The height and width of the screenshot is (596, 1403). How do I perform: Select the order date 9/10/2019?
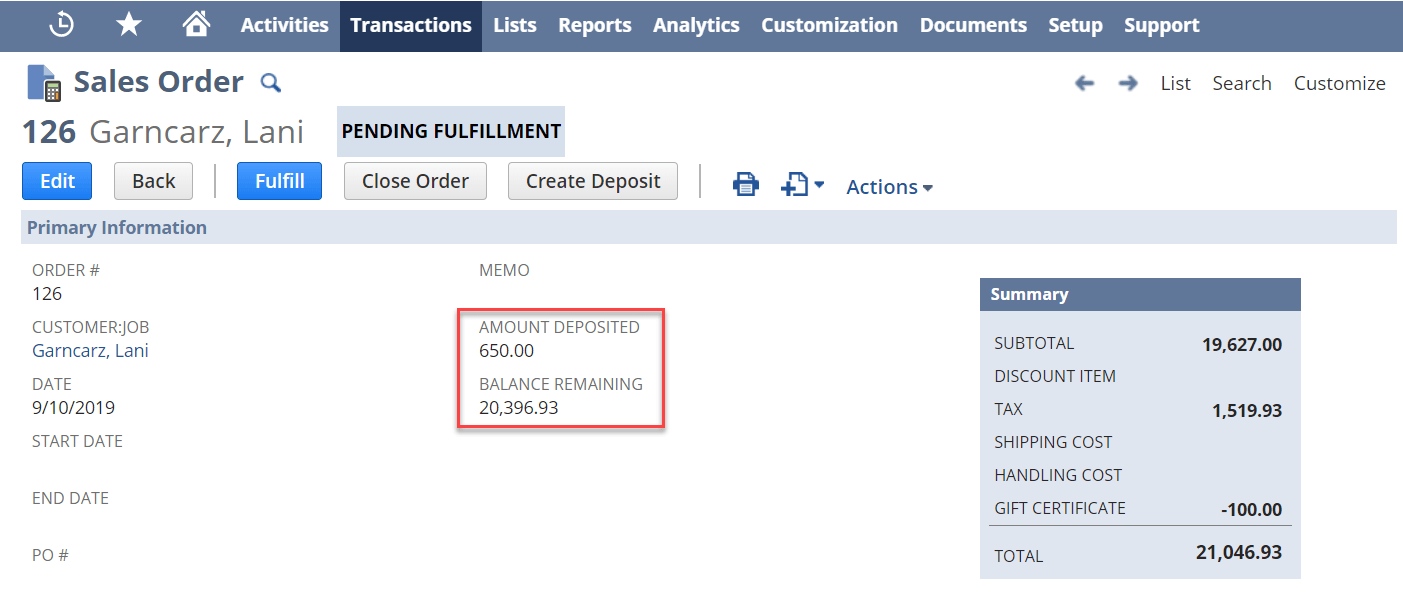[x=73, y=408]
